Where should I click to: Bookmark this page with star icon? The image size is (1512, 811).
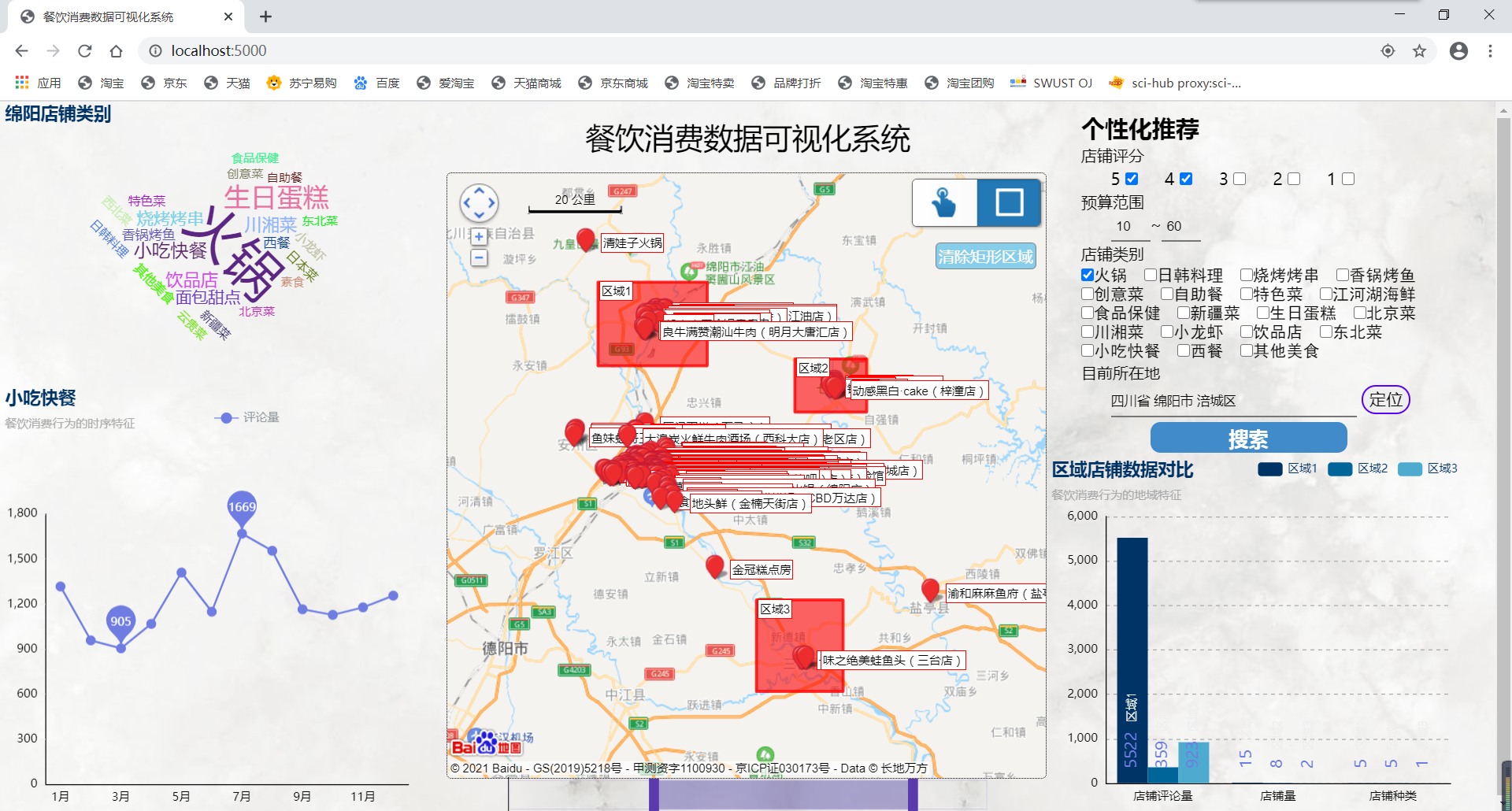click(1419, 50)
